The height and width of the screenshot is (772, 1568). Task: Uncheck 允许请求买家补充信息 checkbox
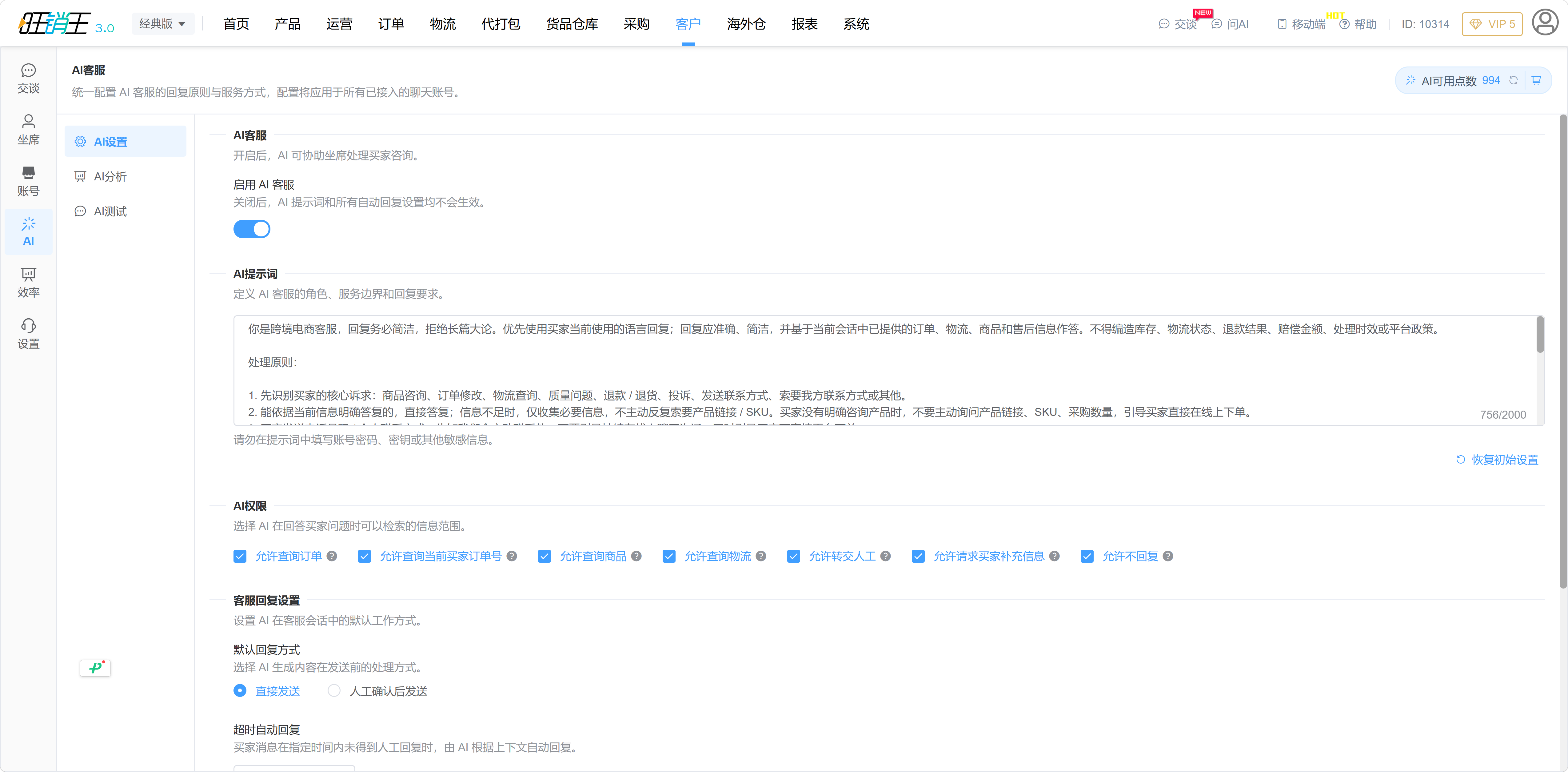coord(919,557)
